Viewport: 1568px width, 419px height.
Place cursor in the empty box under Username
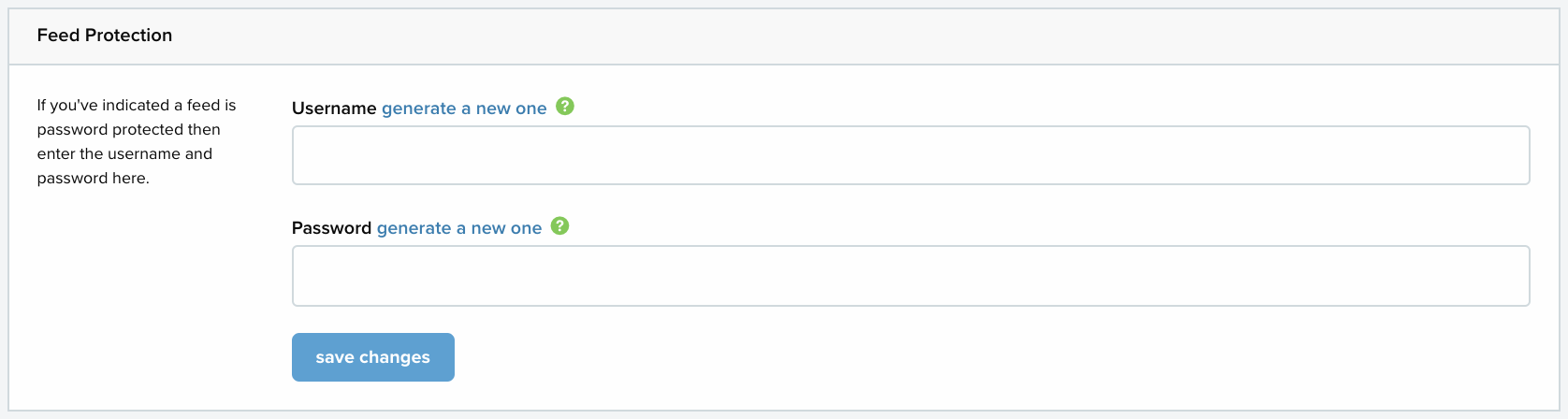pos(911,155)
